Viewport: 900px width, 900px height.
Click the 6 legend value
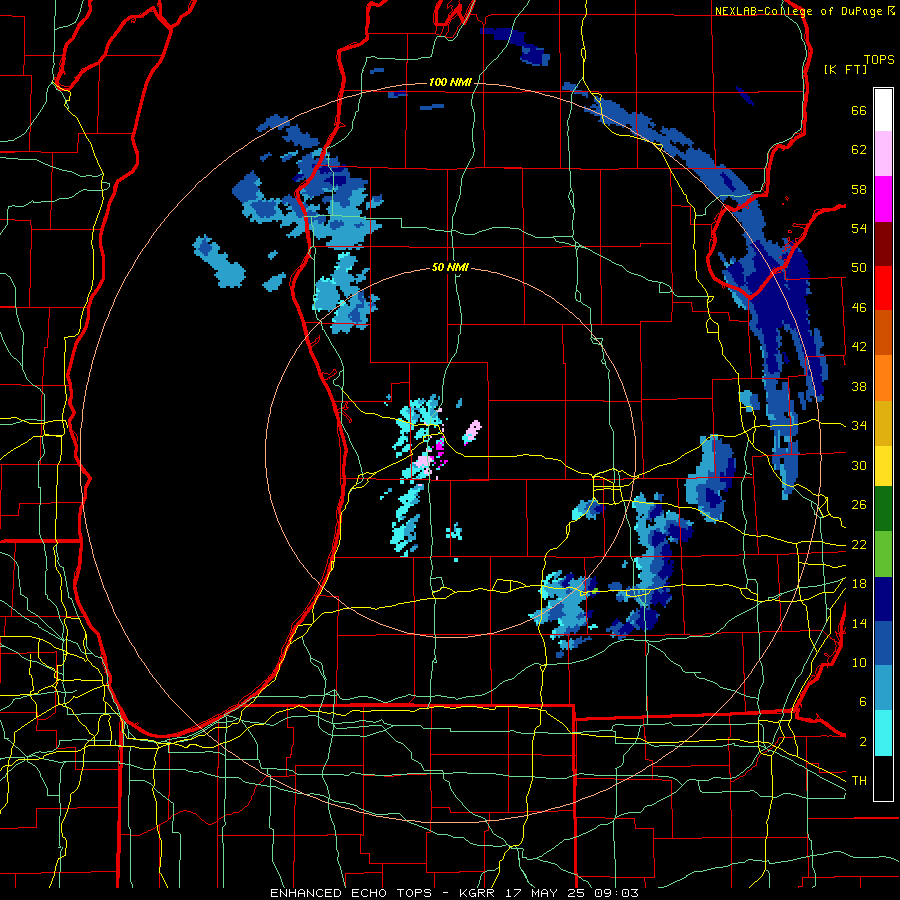point(863,702)
